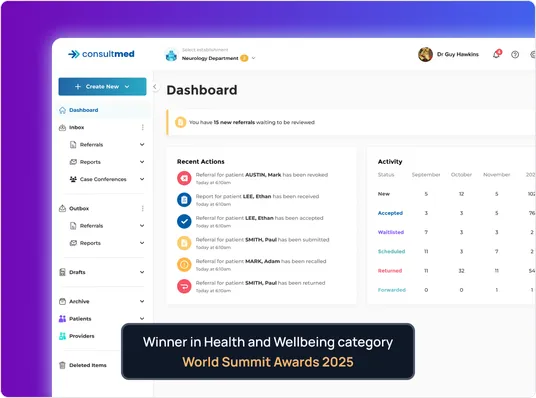Screen dimensions: 536x398
Task: Open Outbox Reports item
Action: tap(90, 243)
